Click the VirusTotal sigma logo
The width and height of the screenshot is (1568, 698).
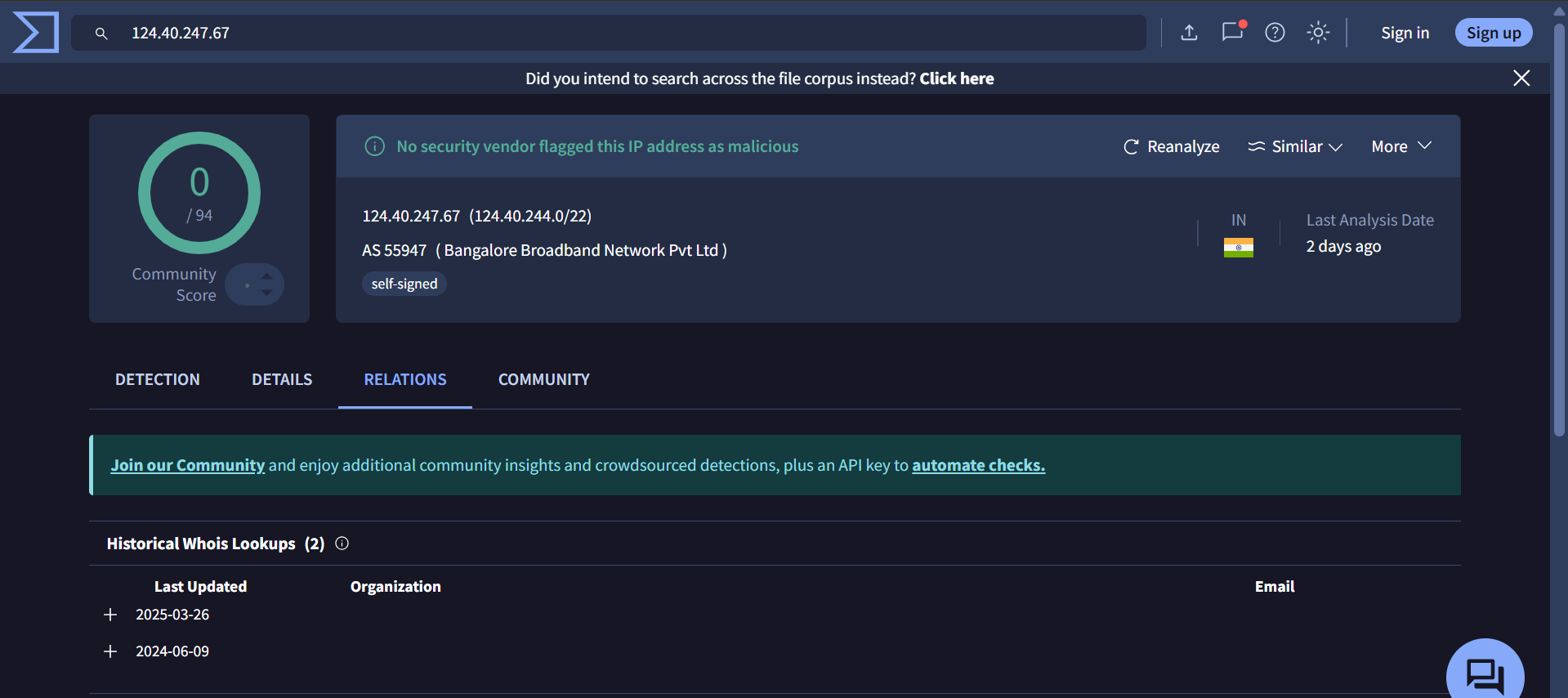36,33
